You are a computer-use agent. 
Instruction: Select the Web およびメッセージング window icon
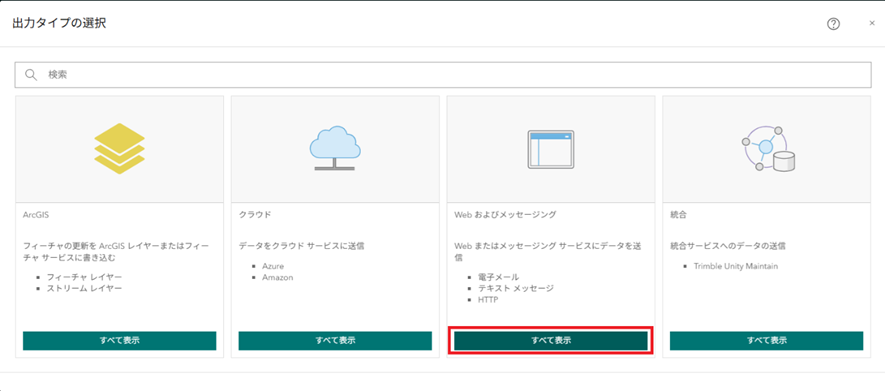tap(551, 150)
